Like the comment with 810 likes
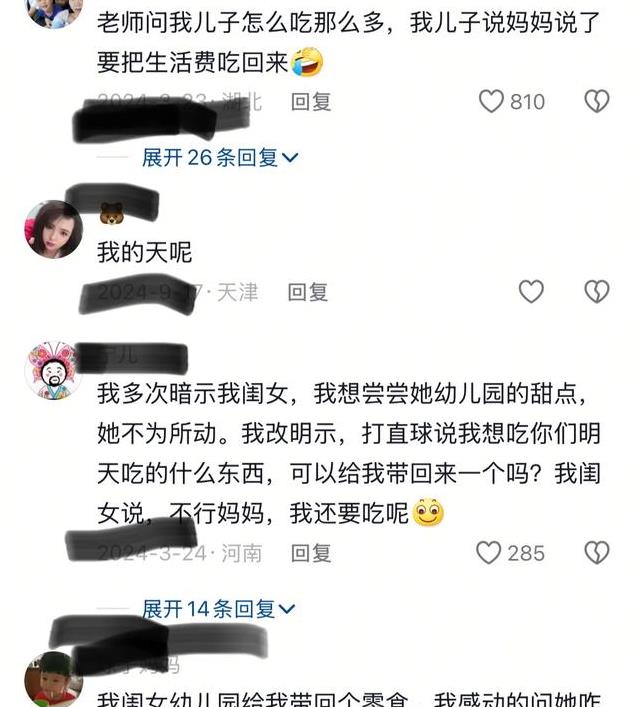 point(491,101)
